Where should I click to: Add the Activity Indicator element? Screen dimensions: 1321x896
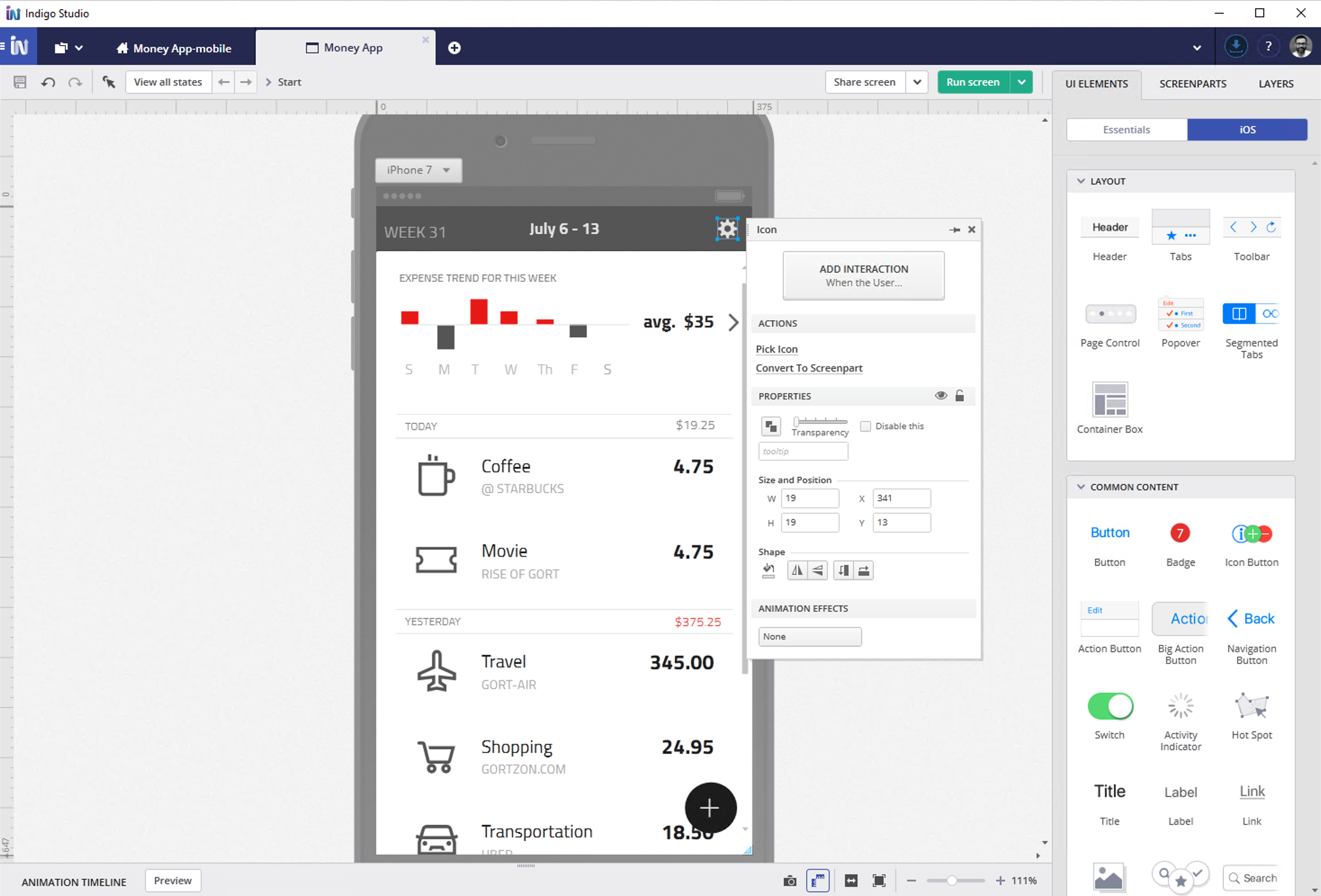point(1180,721)
